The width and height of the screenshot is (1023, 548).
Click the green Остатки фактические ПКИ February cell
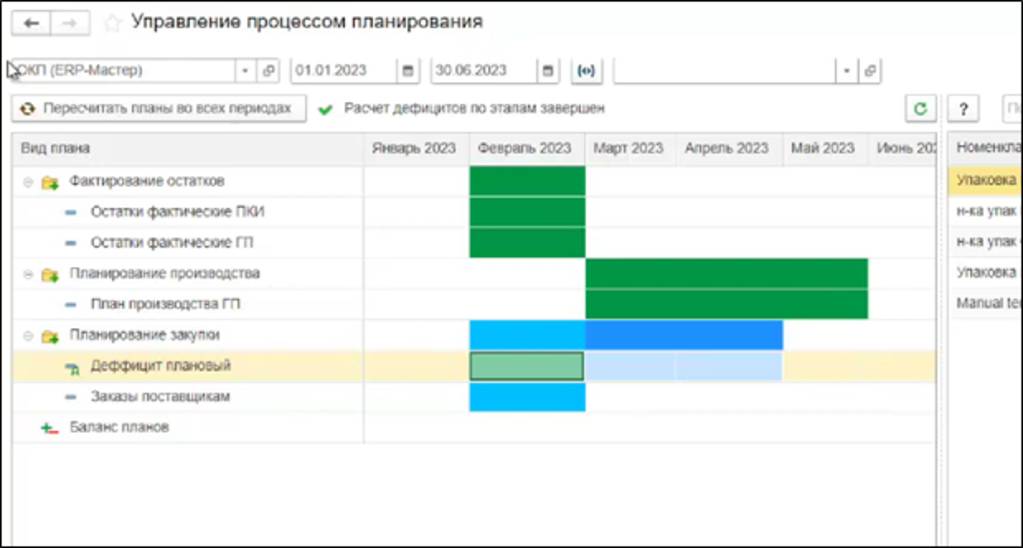coord(526,212)
